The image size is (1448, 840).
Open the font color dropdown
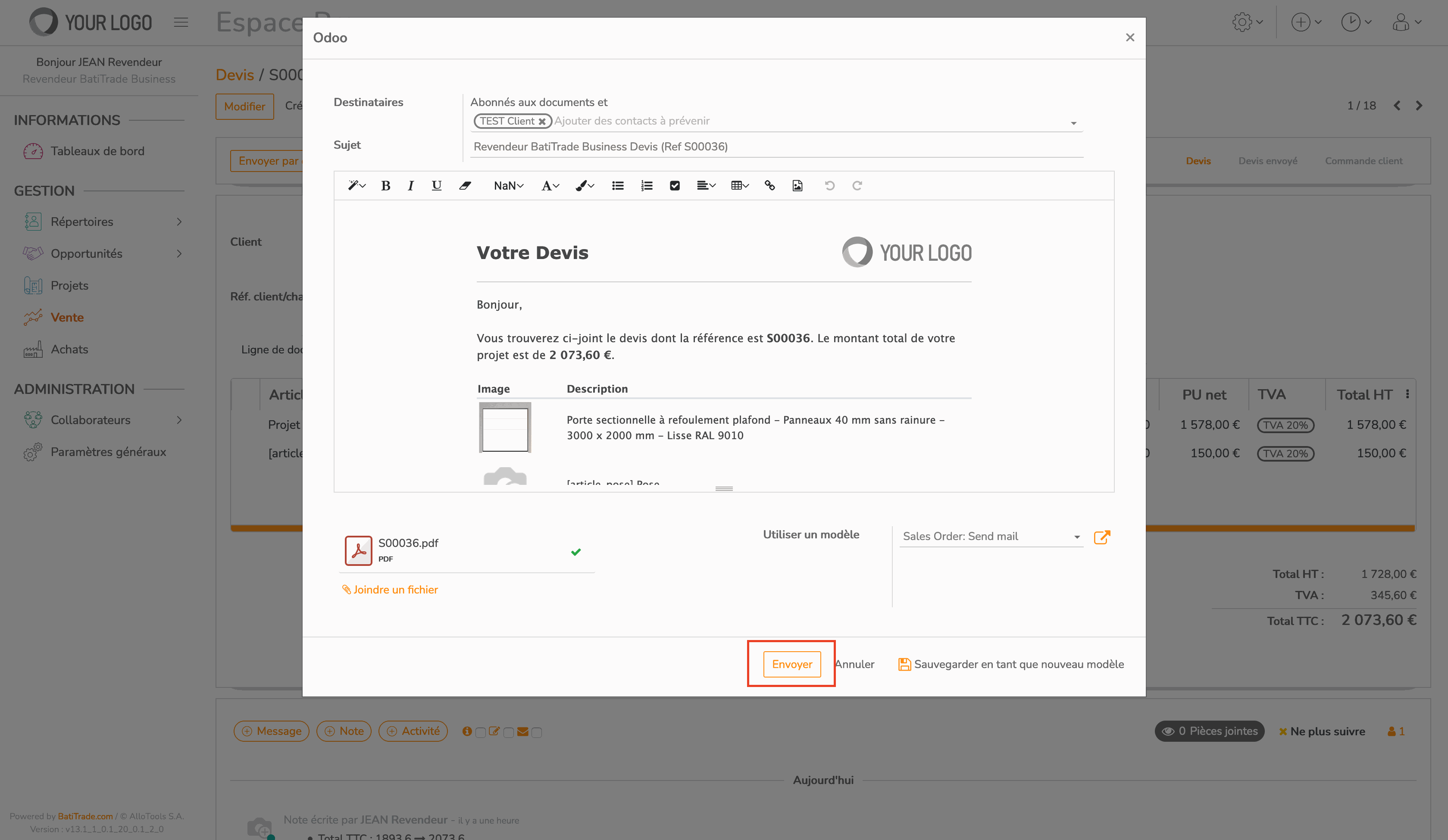click(x=550, y=186)
